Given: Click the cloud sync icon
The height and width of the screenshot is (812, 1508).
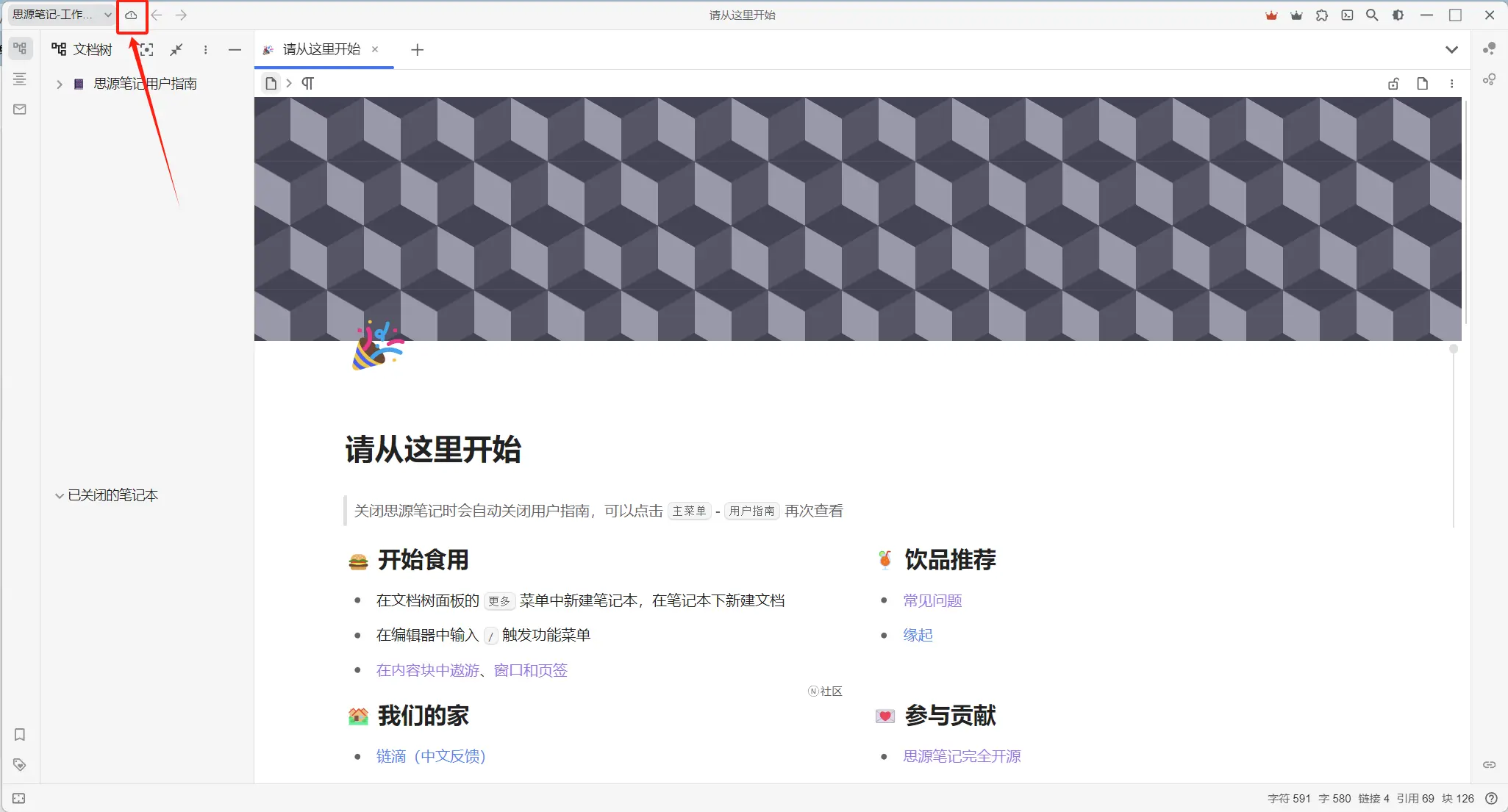Looking at the screenshot, I should [x=131, y=15].
